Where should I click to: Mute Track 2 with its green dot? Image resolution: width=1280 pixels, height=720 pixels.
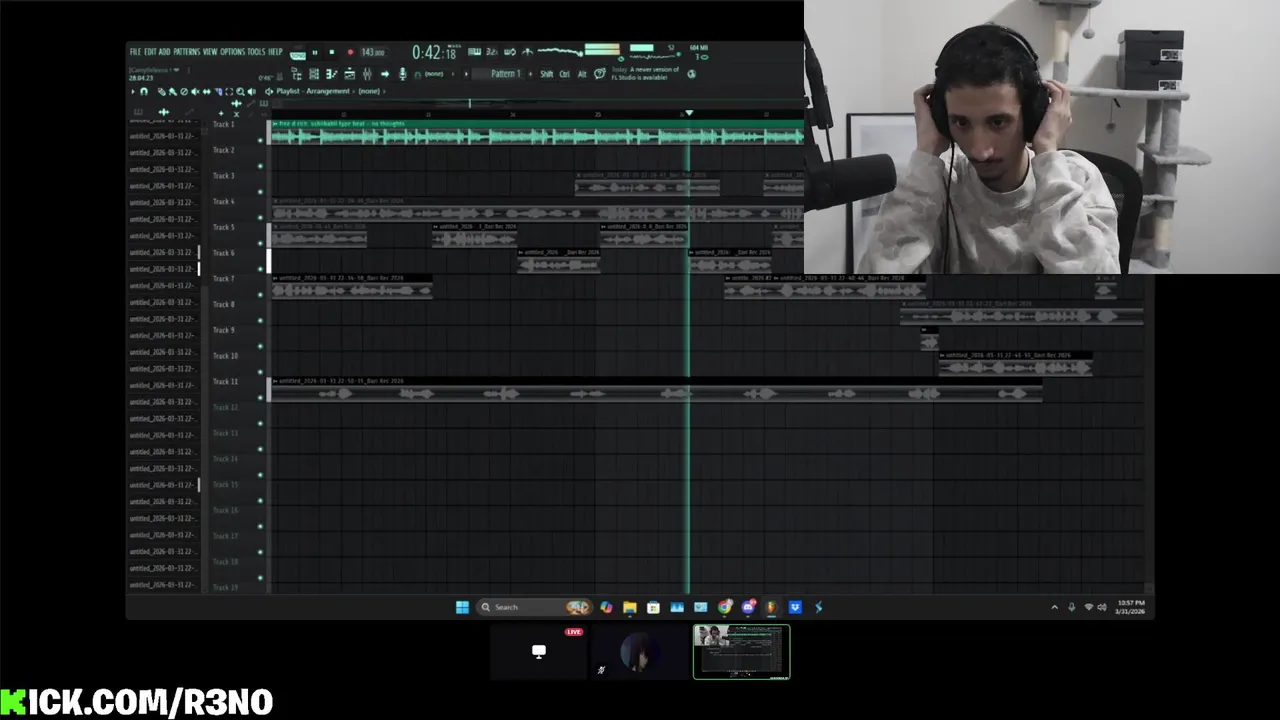click(x=261, y=167)
